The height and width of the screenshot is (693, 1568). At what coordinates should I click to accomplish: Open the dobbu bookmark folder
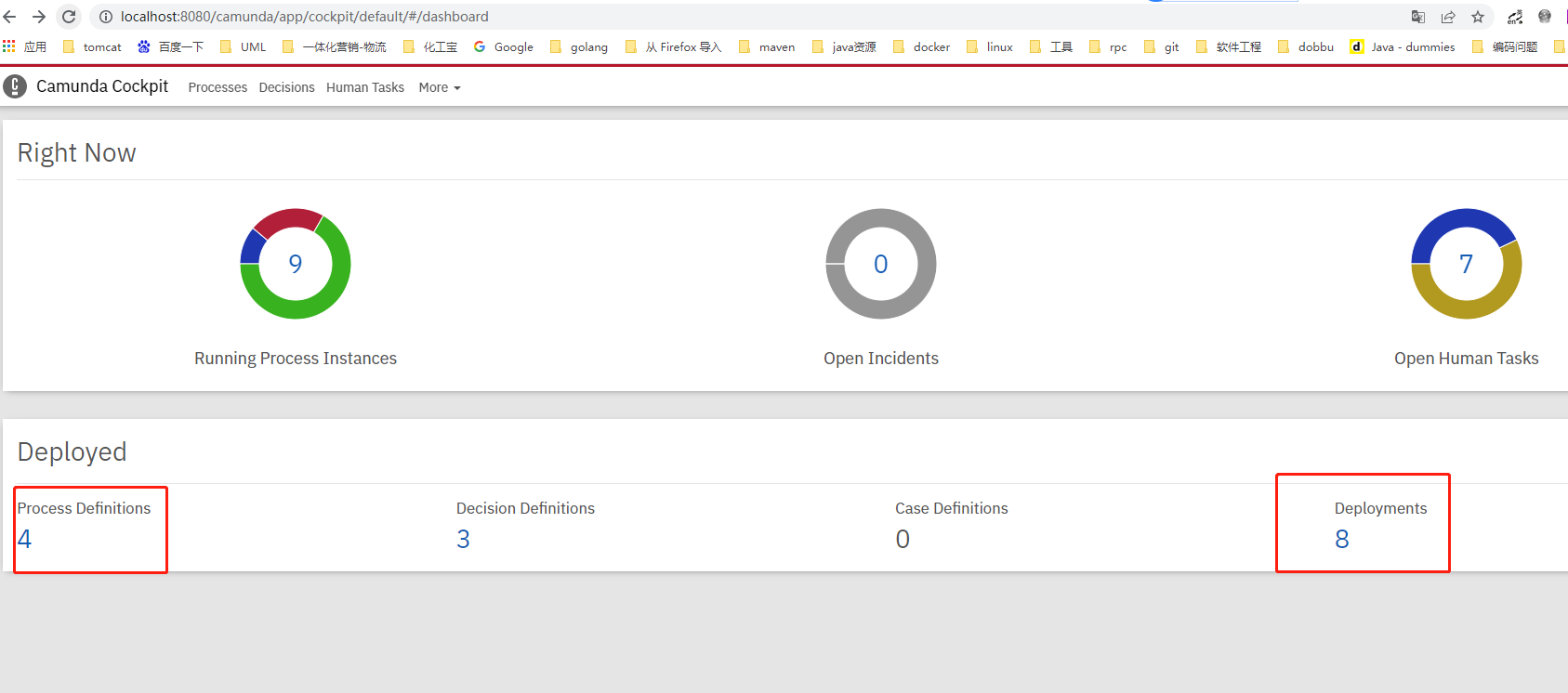[x=1306, y=46]
